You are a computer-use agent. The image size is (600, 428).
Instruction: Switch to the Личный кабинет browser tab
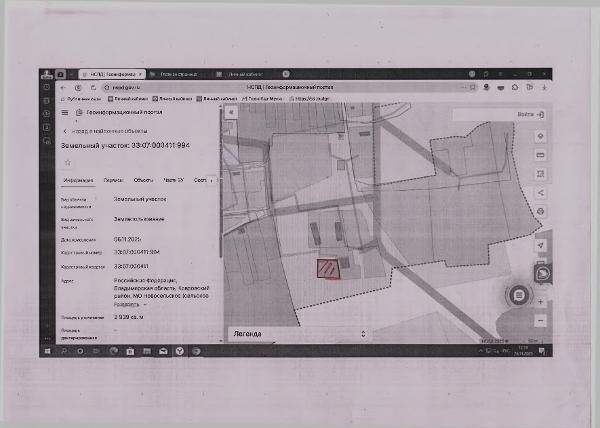tap(245, 74)
